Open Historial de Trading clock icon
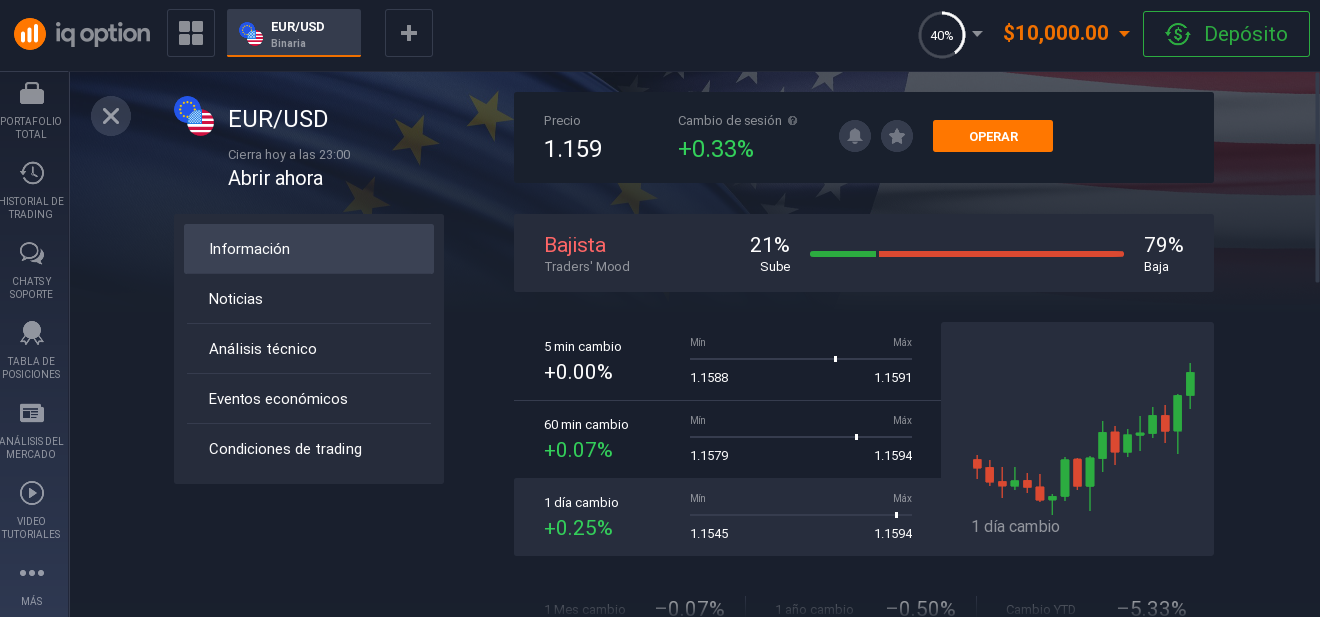Image resolution: width=1320 pixels, height=617 pixels. (x=31, y=173)
